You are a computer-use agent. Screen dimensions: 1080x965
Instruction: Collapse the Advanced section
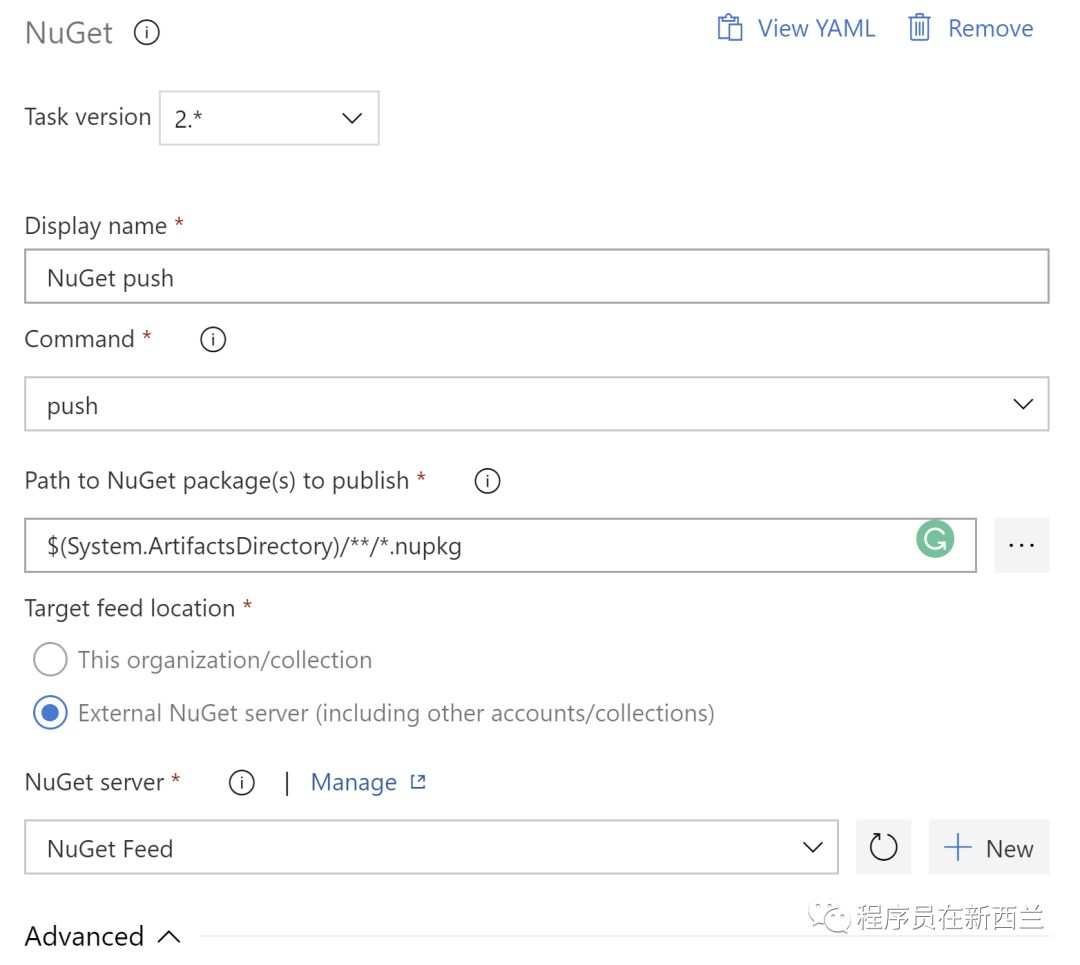[x=103, y=937]
